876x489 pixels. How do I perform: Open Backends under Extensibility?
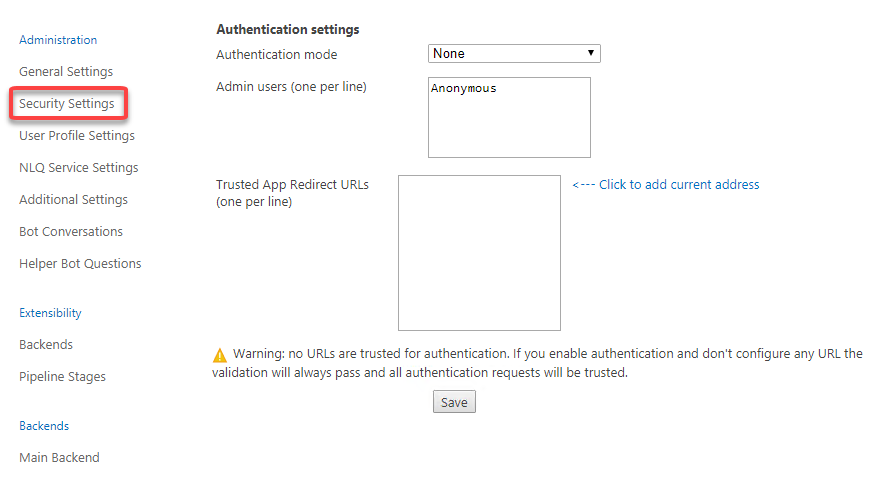[46, 345]
